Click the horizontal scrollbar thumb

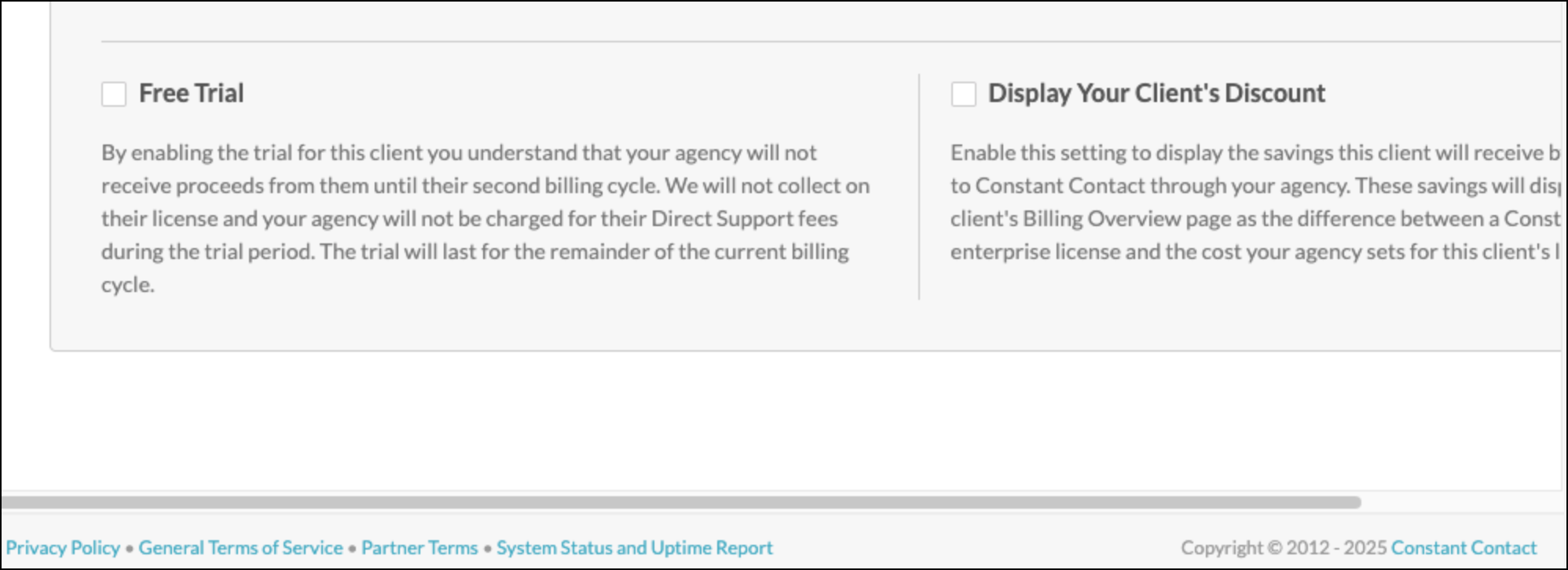pos(681,502)
